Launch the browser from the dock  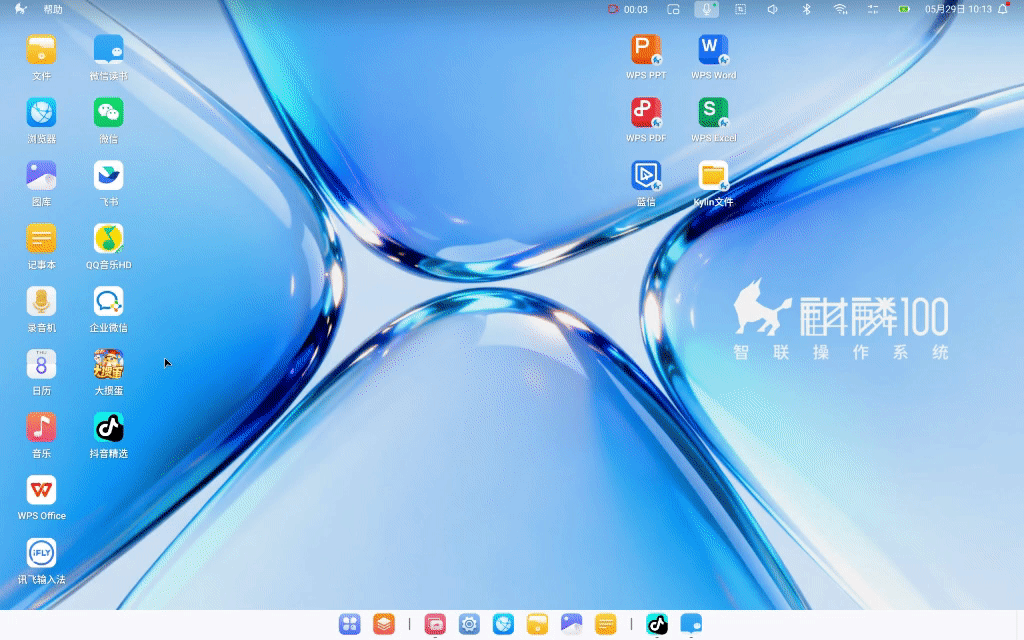tap(503, 624)
